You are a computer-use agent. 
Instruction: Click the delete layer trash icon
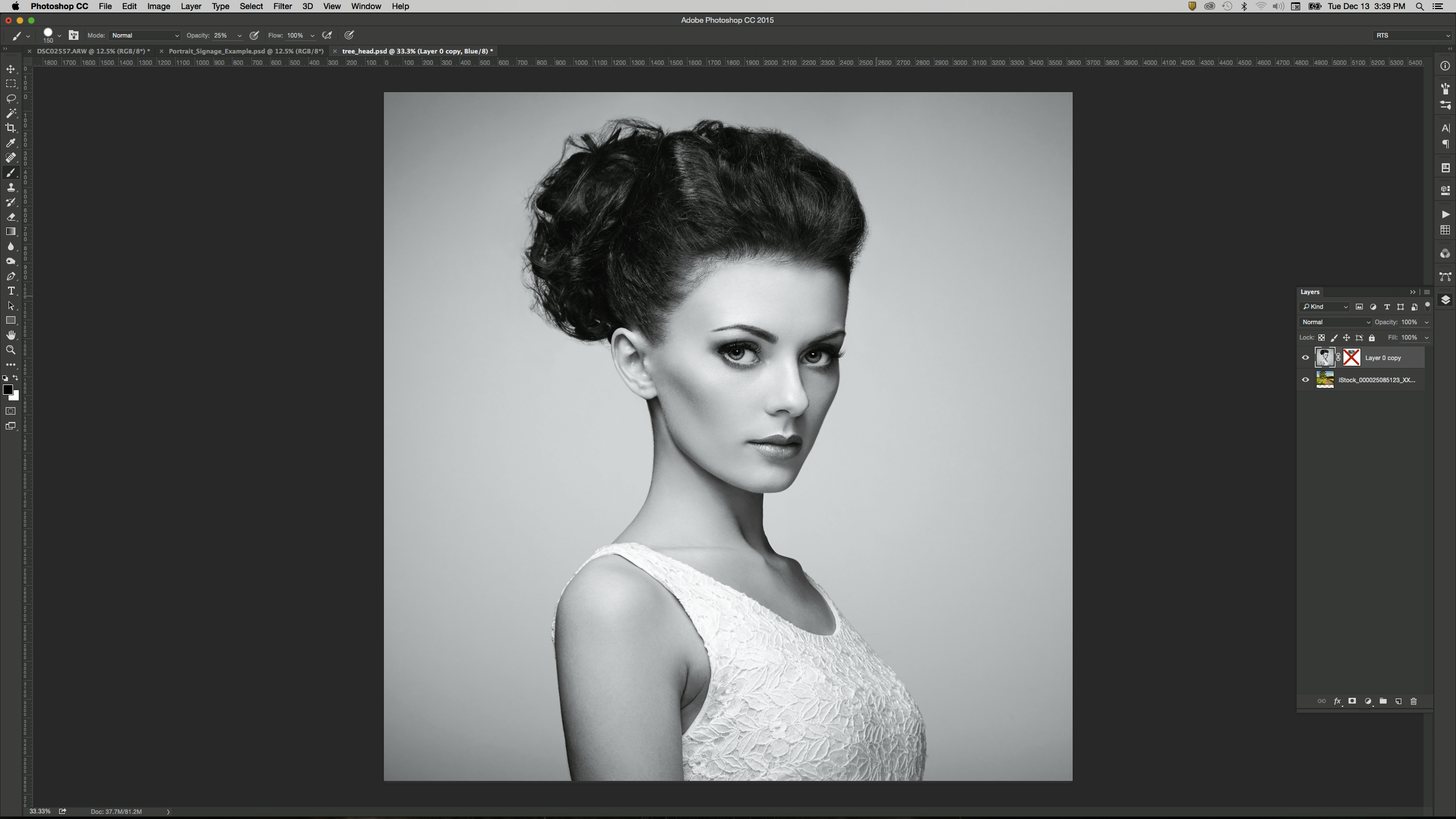click(1413, 701)
